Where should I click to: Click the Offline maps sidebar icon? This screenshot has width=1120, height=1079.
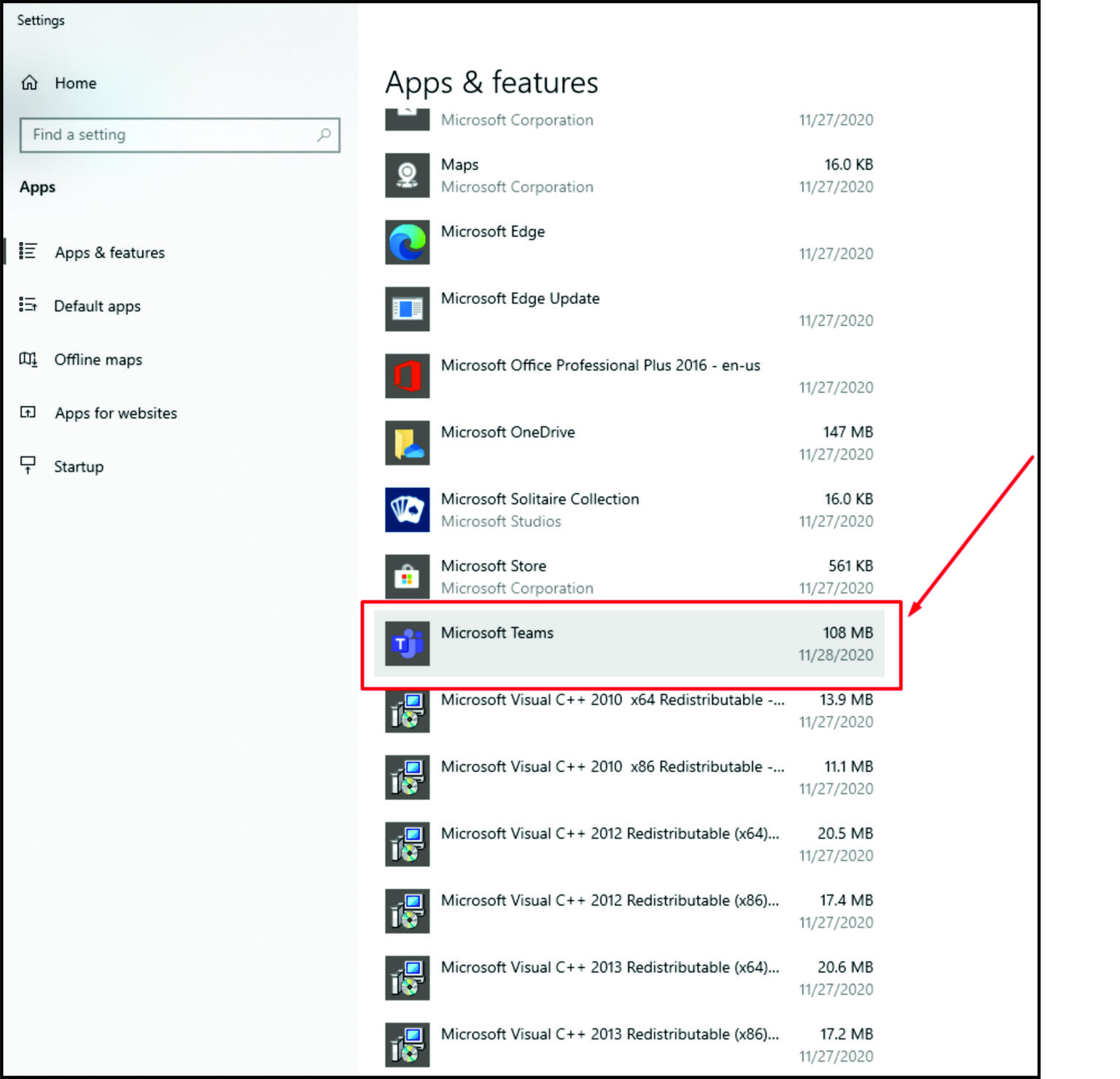click(x=29, y=359)
